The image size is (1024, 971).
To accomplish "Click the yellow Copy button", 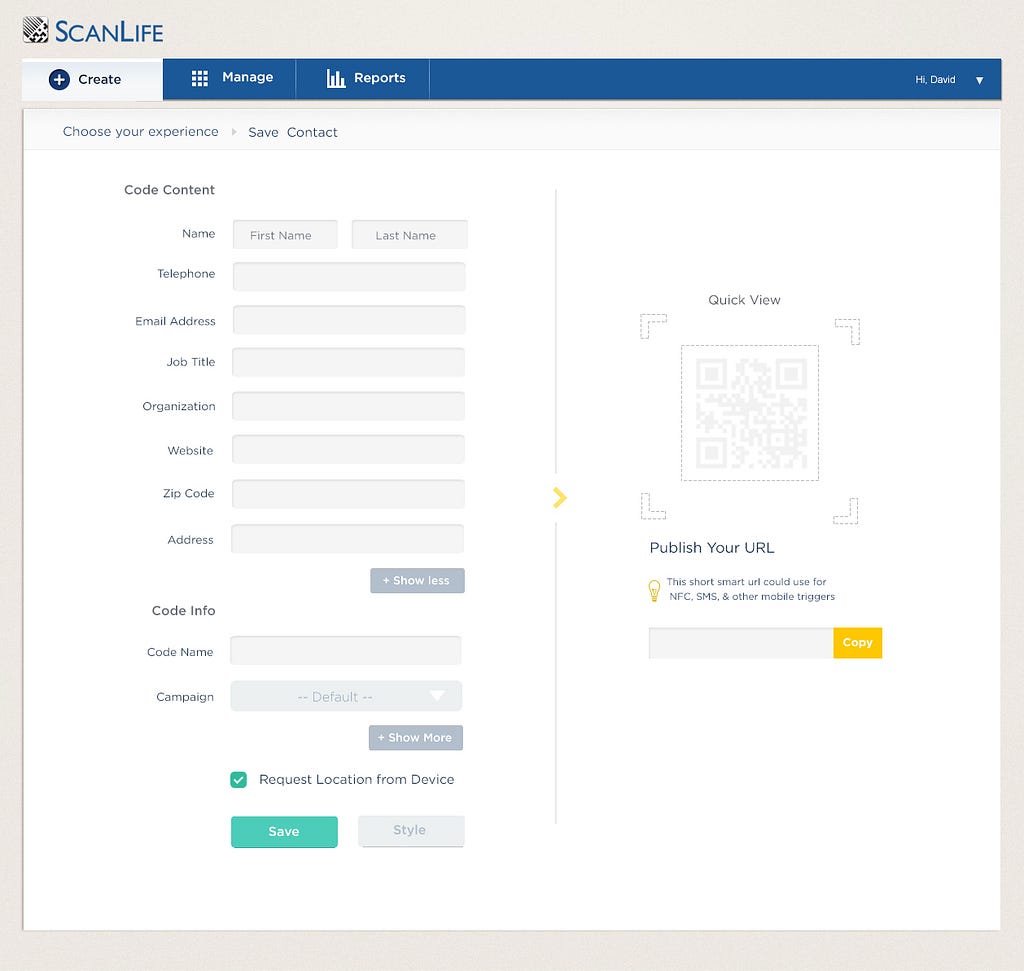I will coord(857,643).
